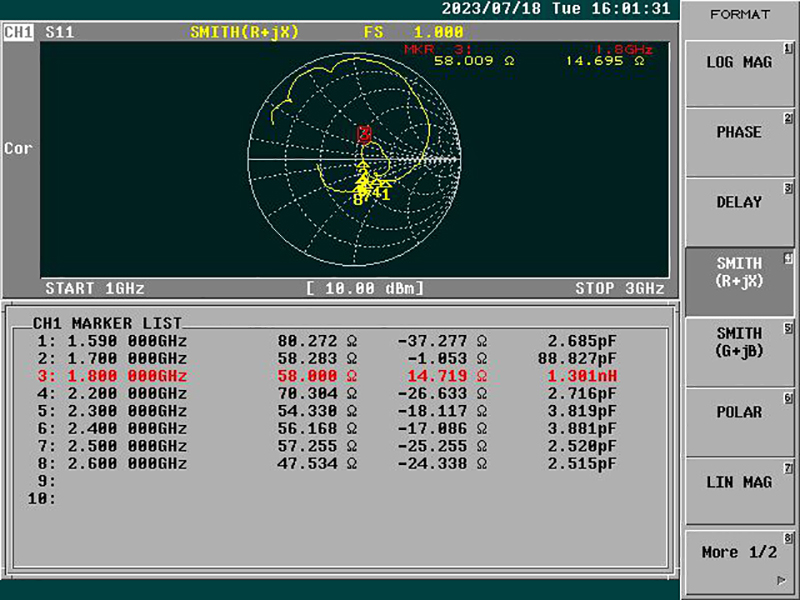Click the START 1GHz label
This screenshot has height=600, width=800.
(95, 288)
